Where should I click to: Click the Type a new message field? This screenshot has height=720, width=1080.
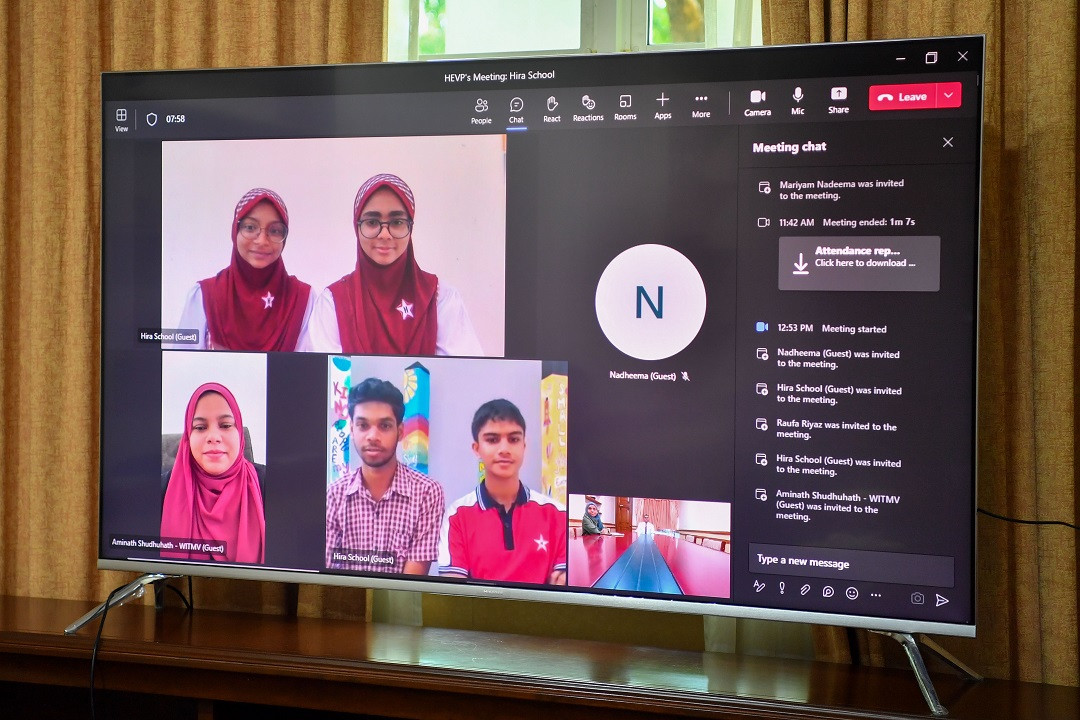coord(850,563)
